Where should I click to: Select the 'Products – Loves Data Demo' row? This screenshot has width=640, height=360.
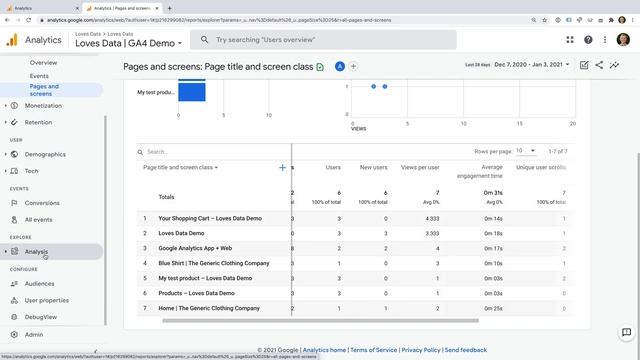[x=355, y=293]
